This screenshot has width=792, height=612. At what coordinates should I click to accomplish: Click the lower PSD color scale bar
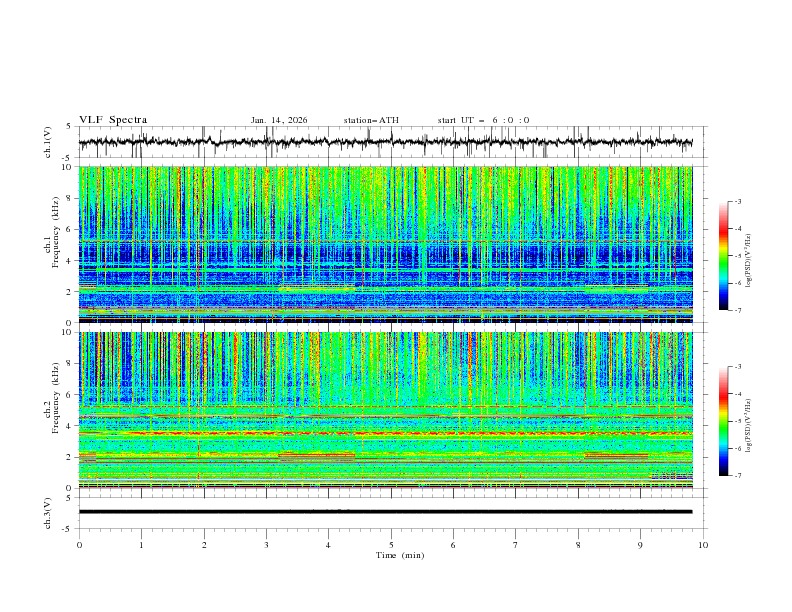(x=723, y=421)
